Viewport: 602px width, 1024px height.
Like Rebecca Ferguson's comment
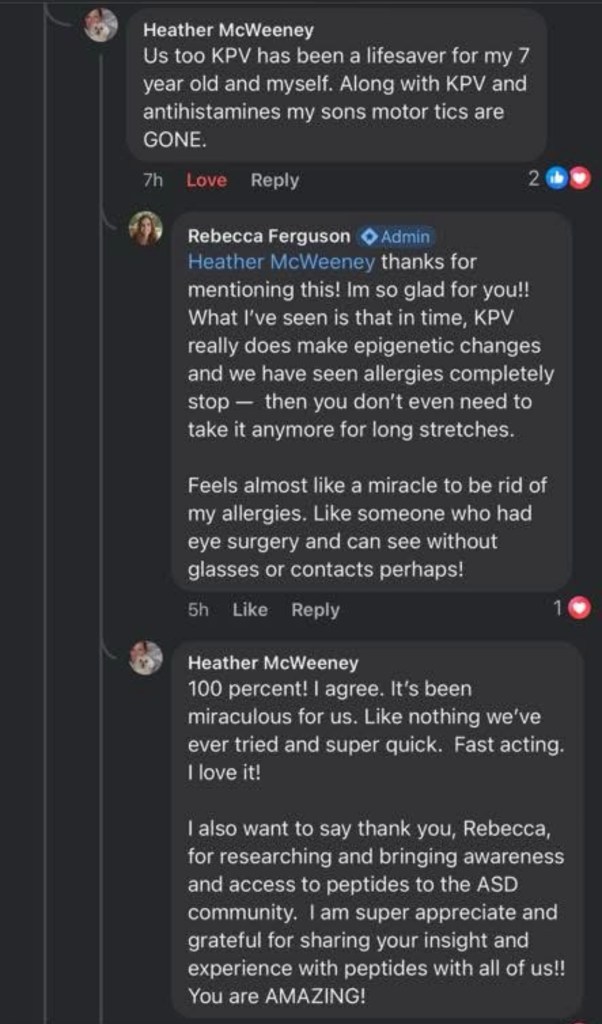pyautogui.click(x=250, y=609)
